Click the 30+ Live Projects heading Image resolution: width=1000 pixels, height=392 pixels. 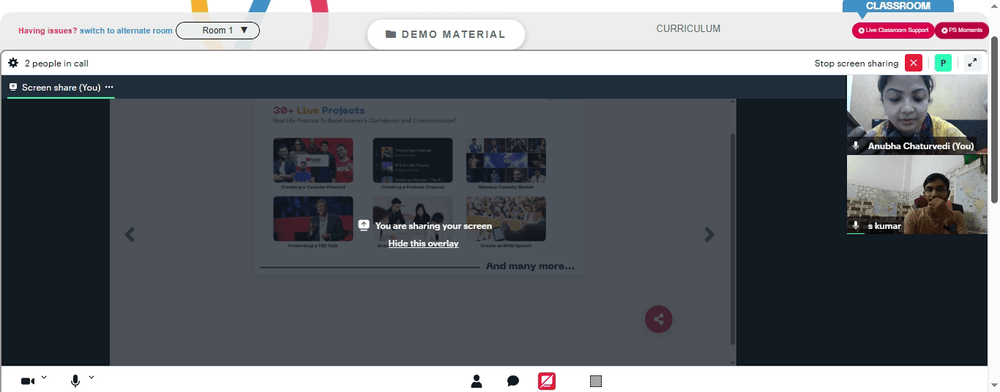tap(319, 110)
